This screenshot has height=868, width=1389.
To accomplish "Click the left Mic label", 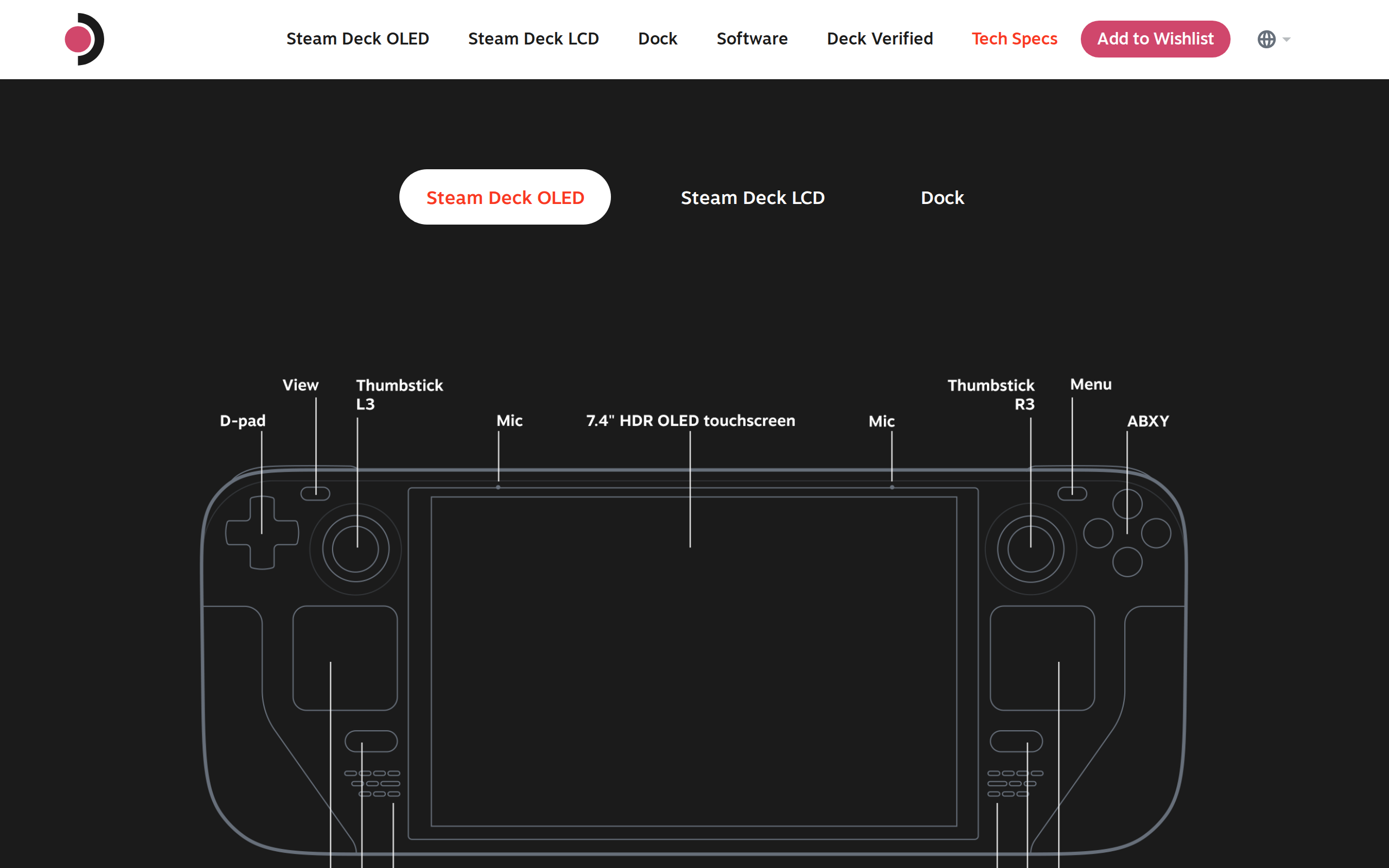I will coord(509,421).
